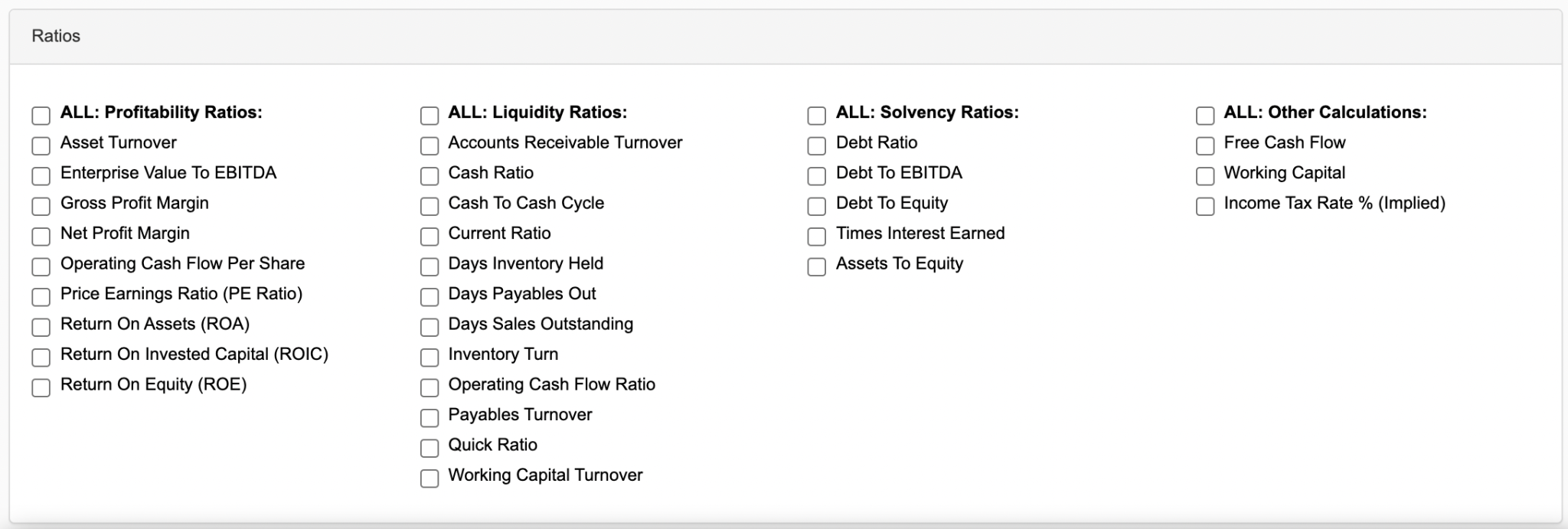1568x529 pixels.
Task: Enable Accounts Receivable Turnover checkbox
Action: 430,145
